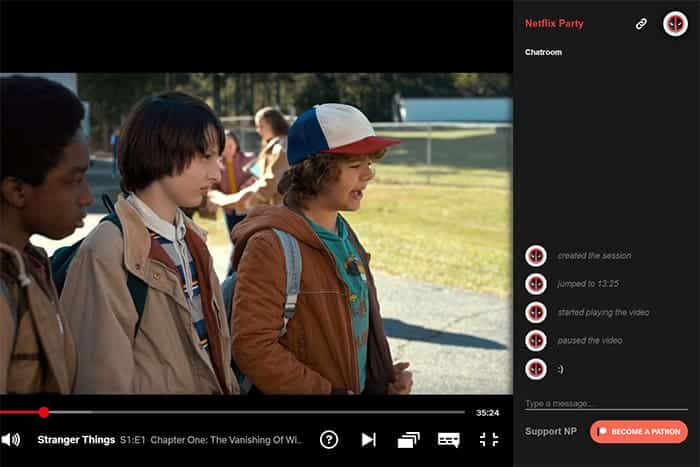Image resolution: width=700 pixels, height=467 pixels.
Task: Click the S1:E1 episode label
Action: pyautogui.click(x=132, y=440)
